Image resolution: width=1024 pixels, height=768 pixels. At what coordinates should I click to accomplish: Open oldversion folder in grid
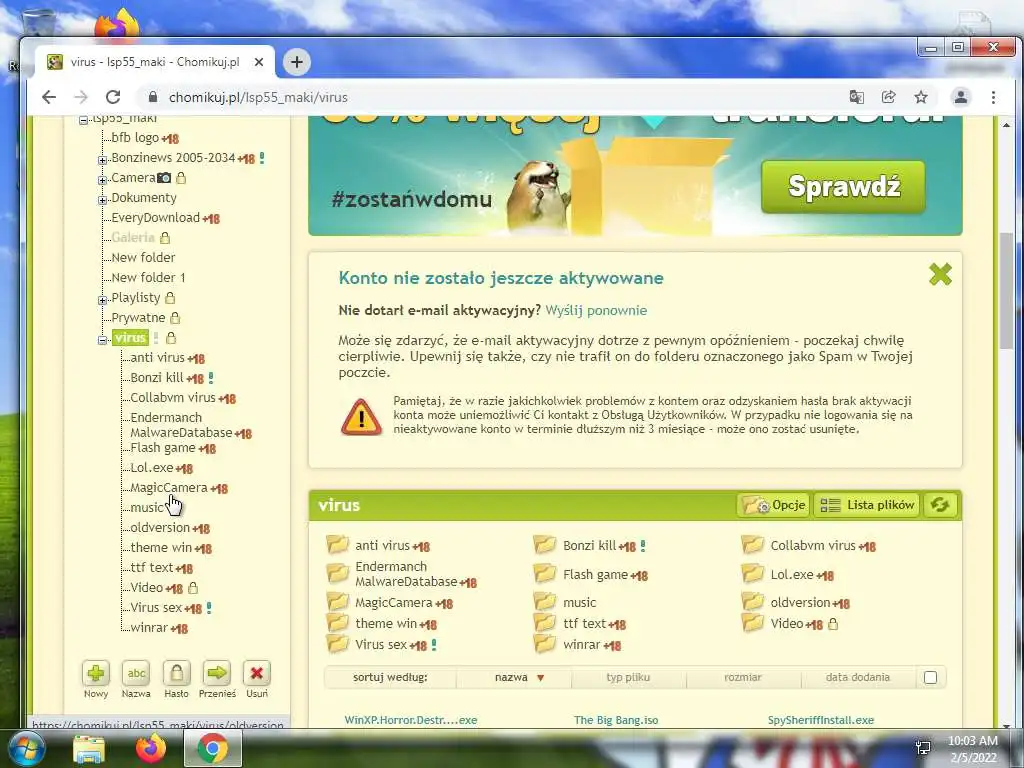click(800, 602)
